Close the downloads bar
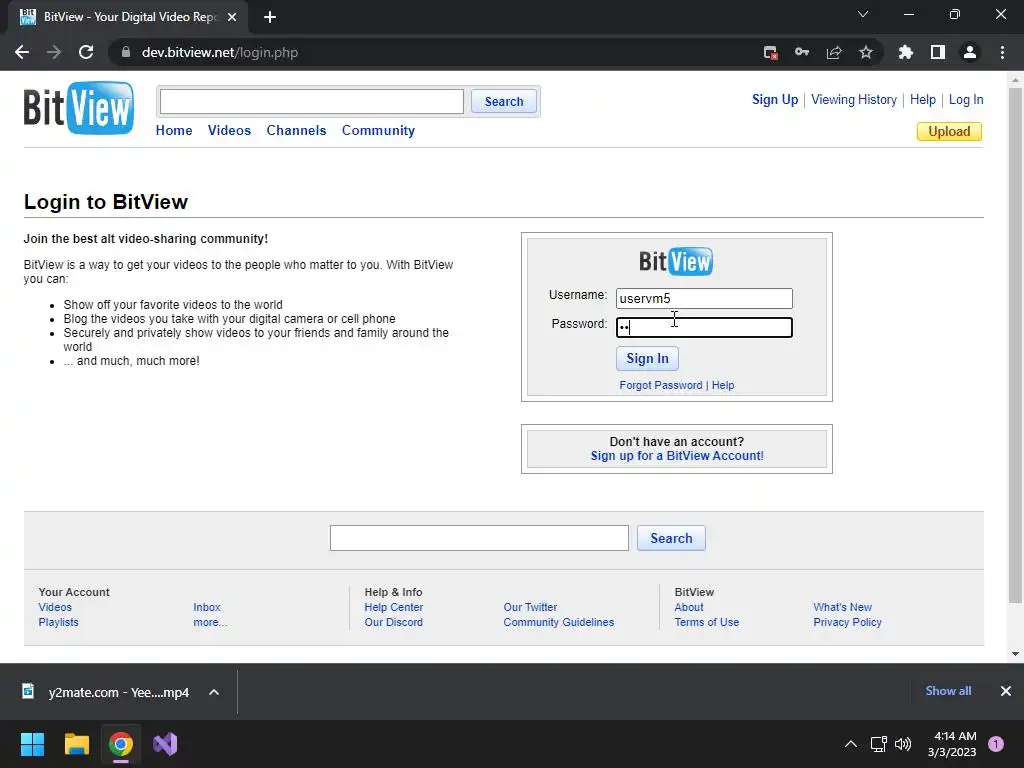Viewport: 1024px width, 768px height. pyautogui.click(x=1006, y=691)
